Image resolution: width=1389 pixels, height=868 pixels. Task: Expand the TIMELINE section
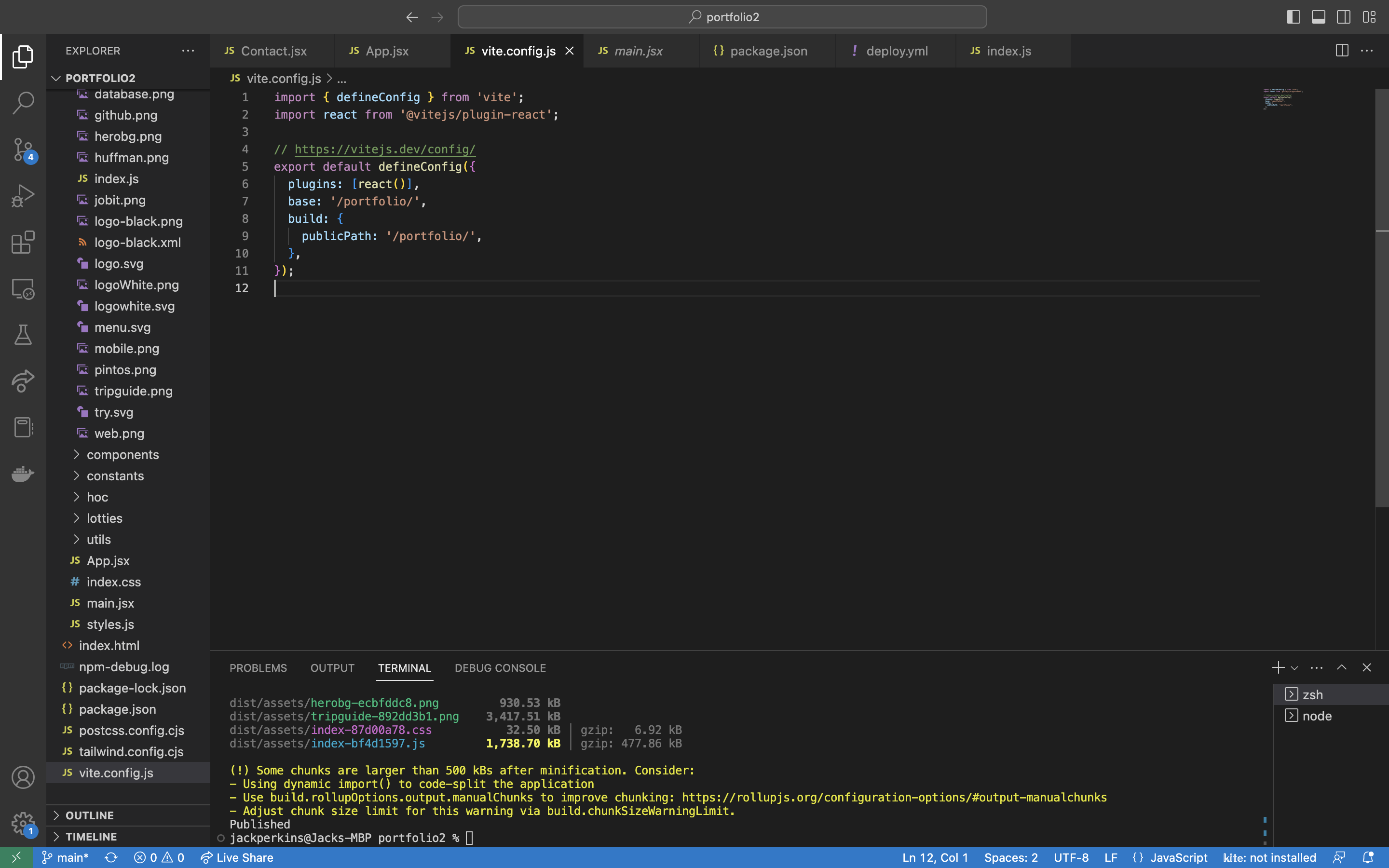[129, 837]
